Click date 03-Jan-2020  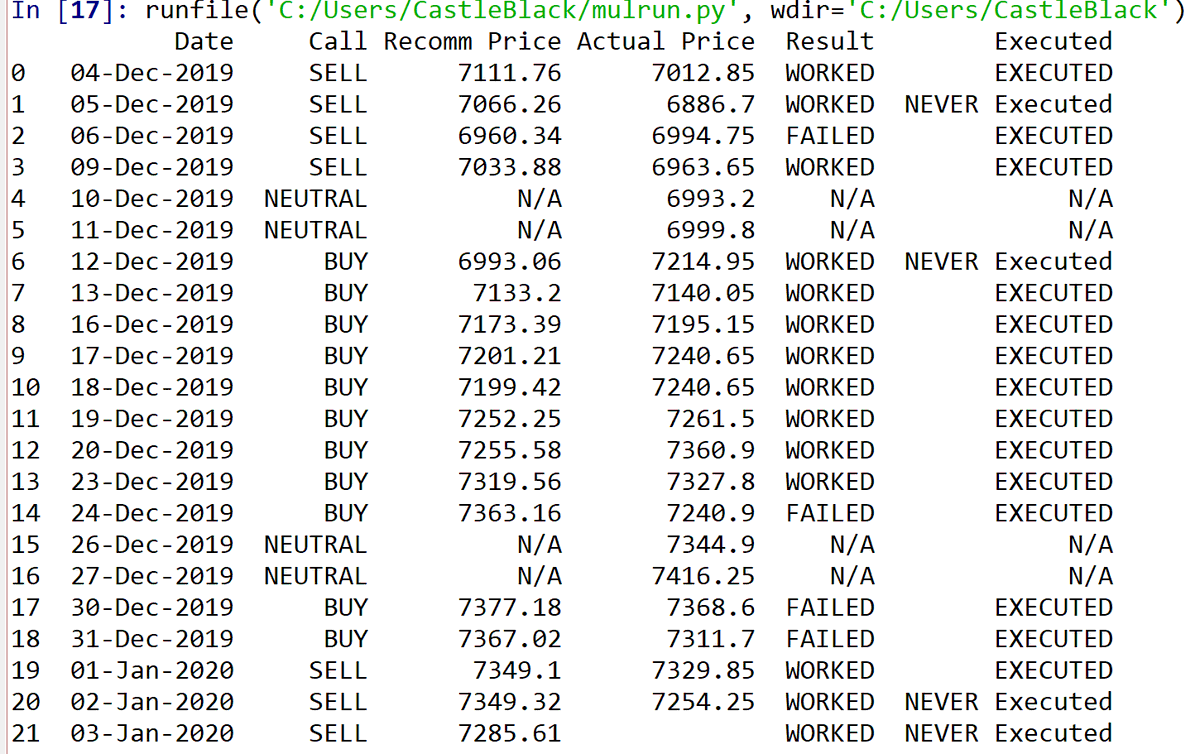click(x=152, y=733)
